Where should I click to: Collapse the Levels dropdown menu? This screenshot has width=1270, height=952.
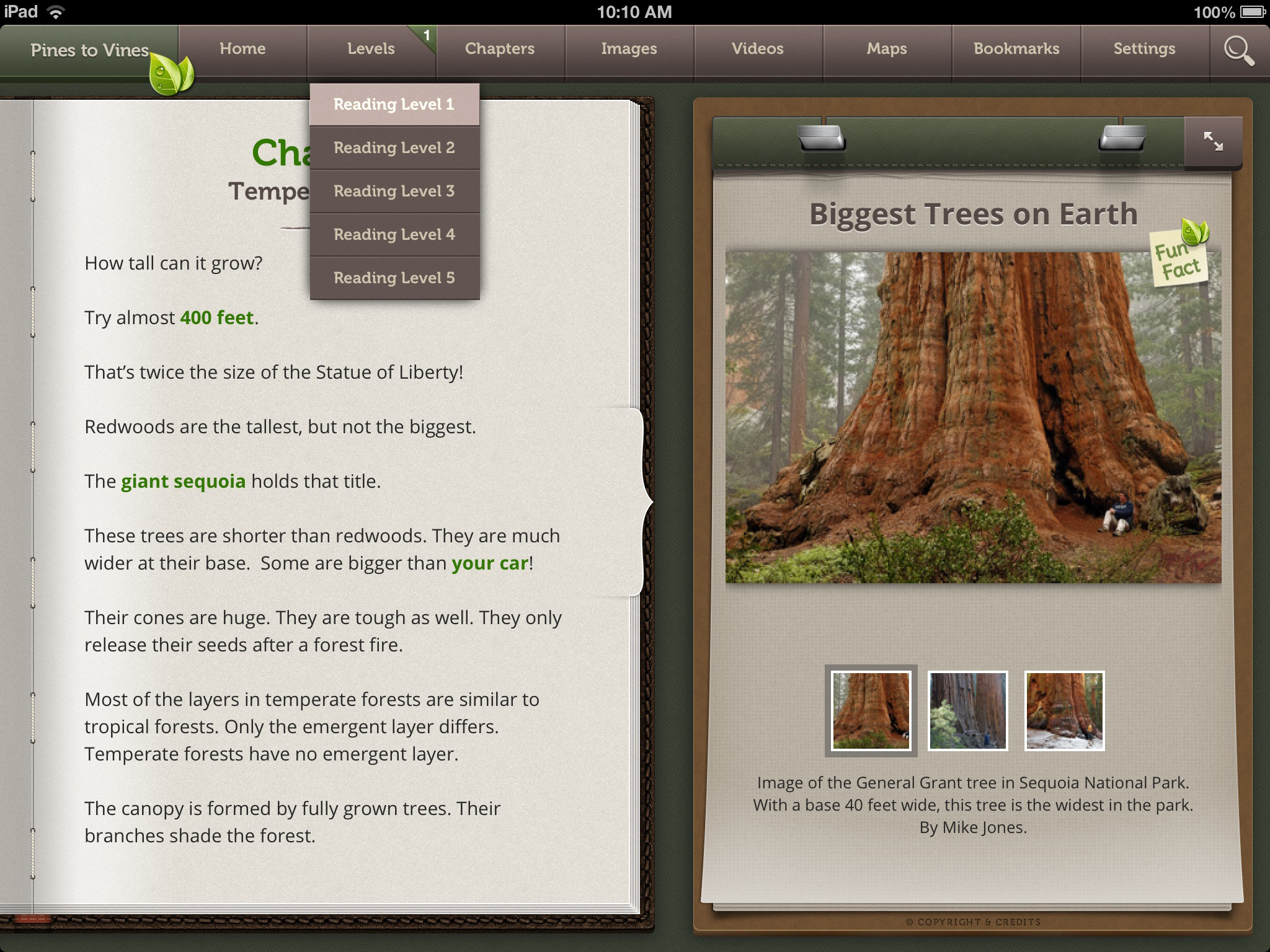point(371,49)
